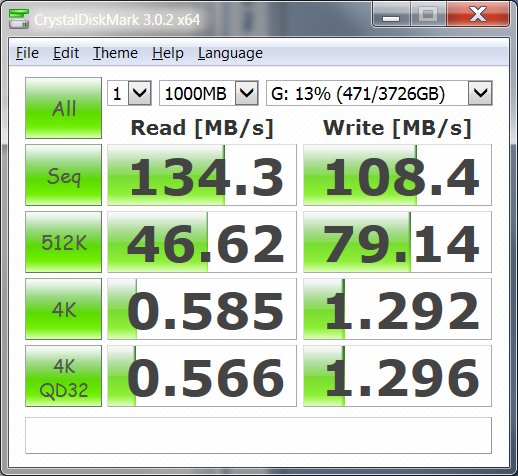Image resolution: width=518 pixels, height=476 pixels.
Task: Click the empty comment field at the bottom
Action: [258, 435]
